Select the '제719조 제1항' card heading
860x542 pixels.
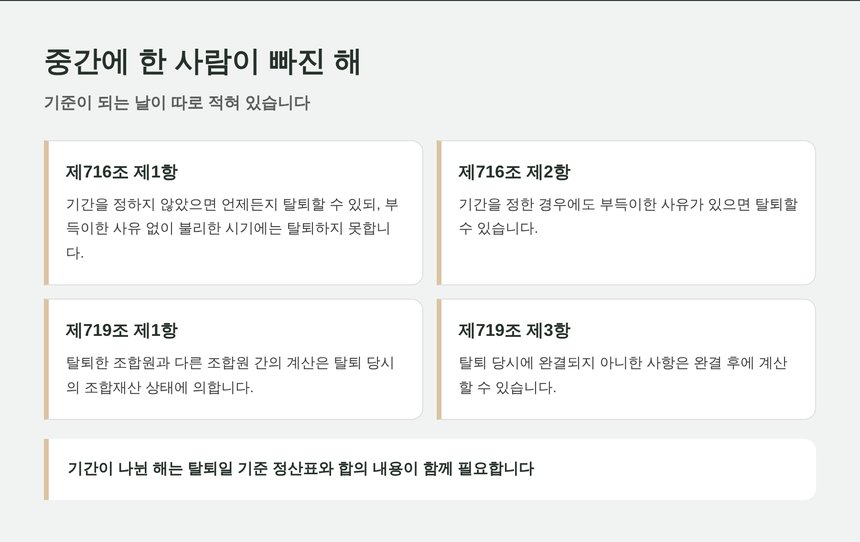(122, 330)
